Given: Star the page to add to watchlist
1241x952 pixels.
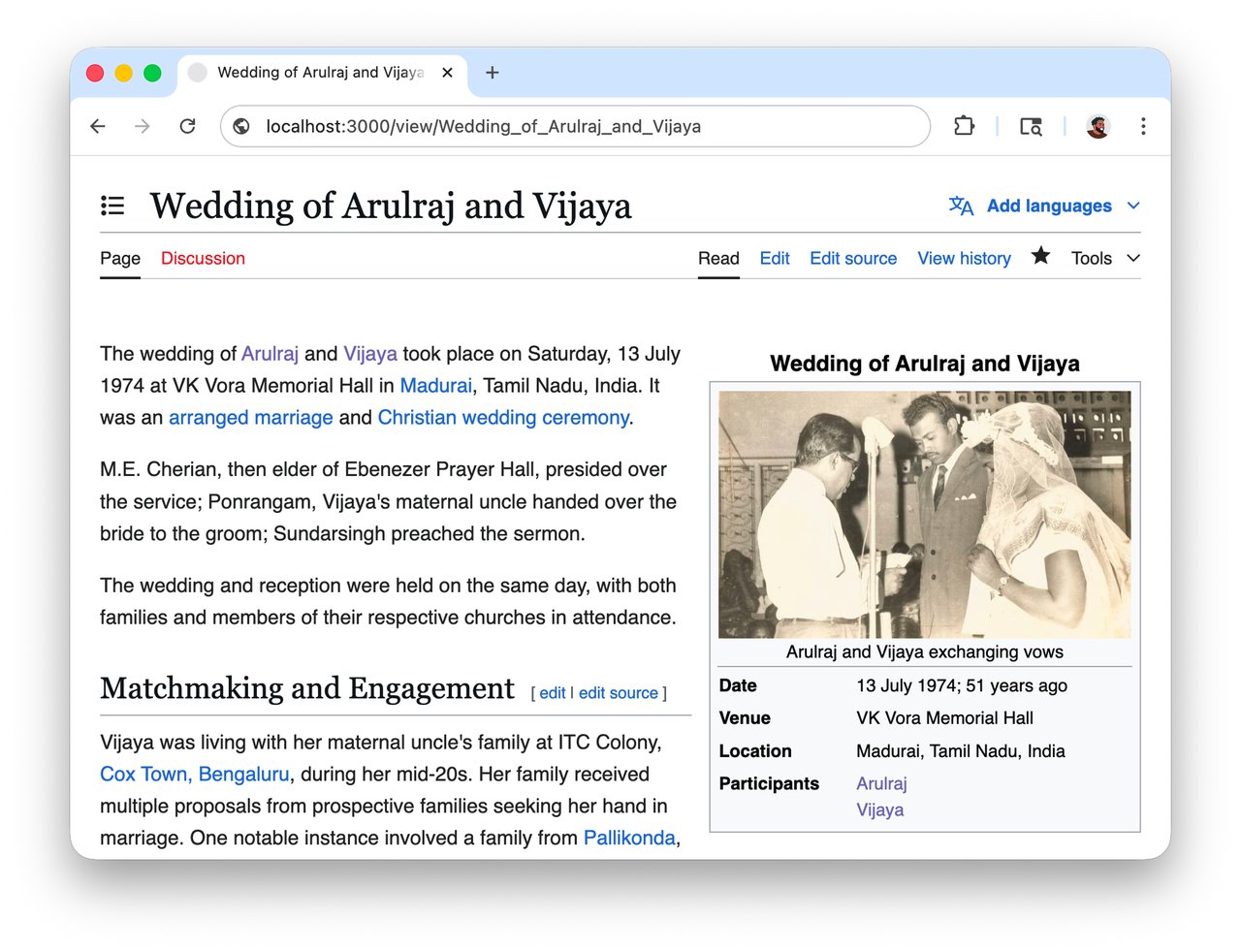Looking at the screenshot, I should [1040, 255].
